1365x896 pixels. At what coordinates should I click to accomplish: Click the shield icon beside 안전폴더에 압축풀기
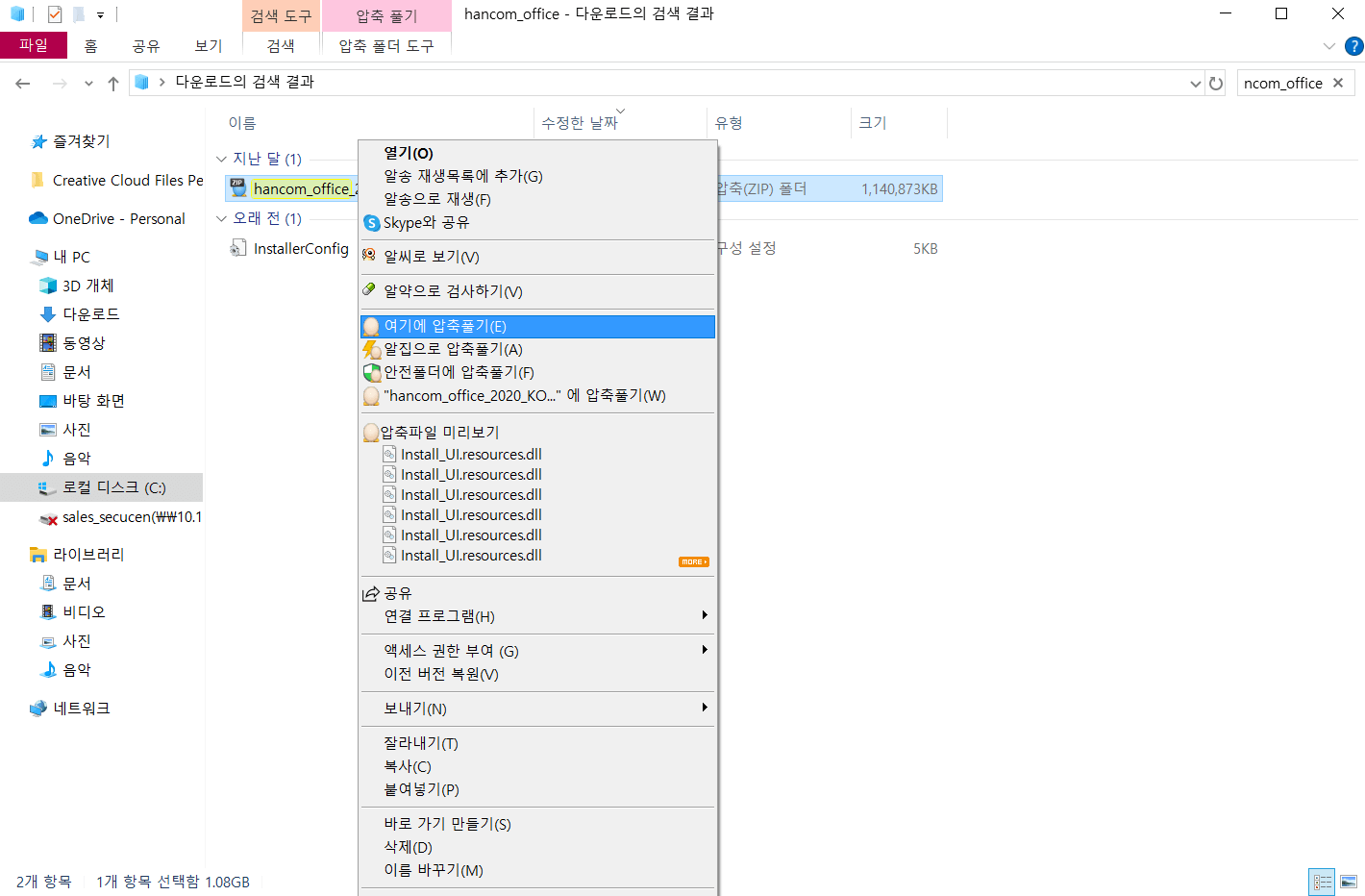372,373
